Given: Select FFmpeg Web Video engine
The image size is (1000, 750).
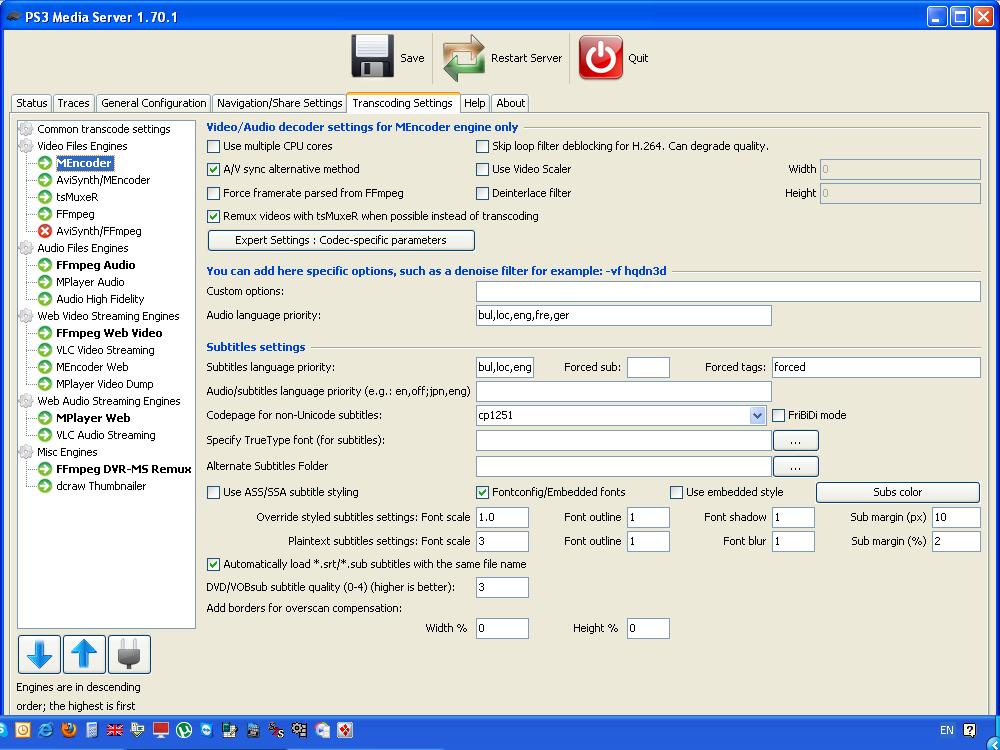Looking at the screenshot, I should tap(109, 333).
